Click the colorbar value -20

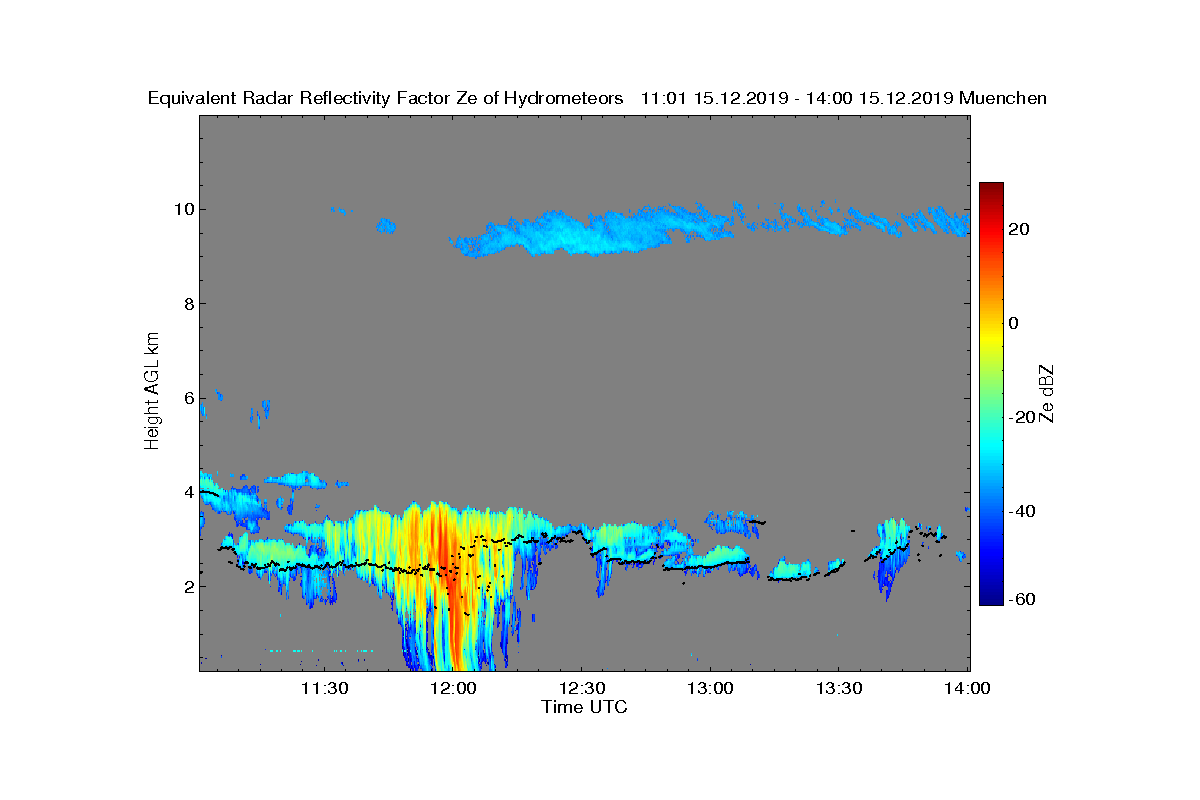click(1020, 417)
